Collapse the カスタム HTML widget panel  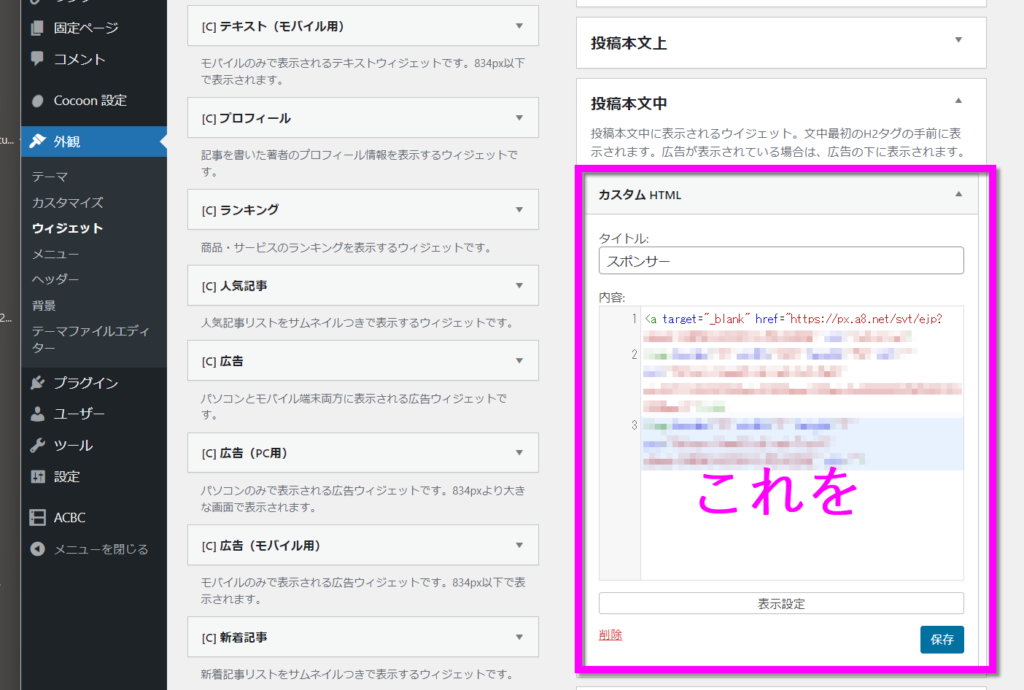pyautogui.click(x=958, y=195)
